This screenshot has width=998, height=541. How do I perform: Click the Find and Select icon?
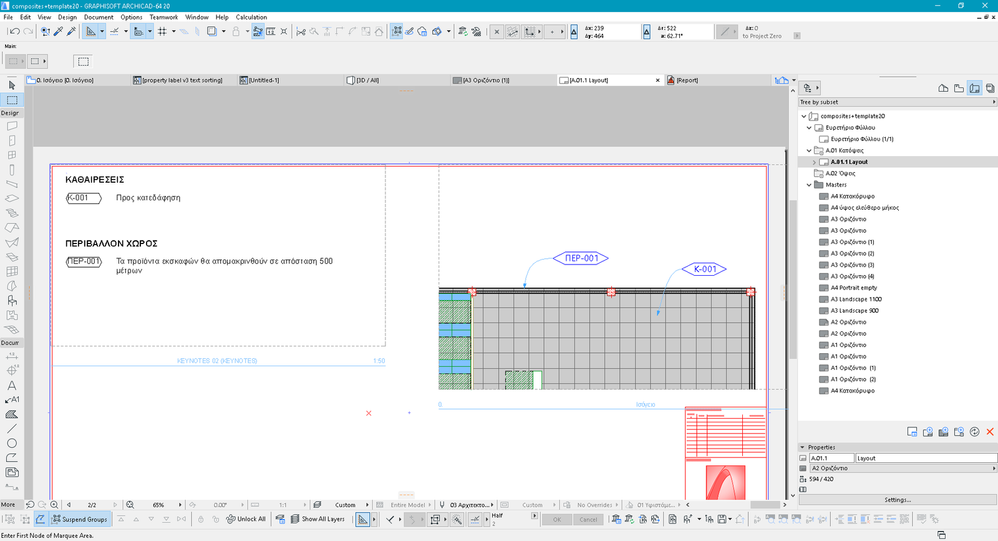point(45,31)
